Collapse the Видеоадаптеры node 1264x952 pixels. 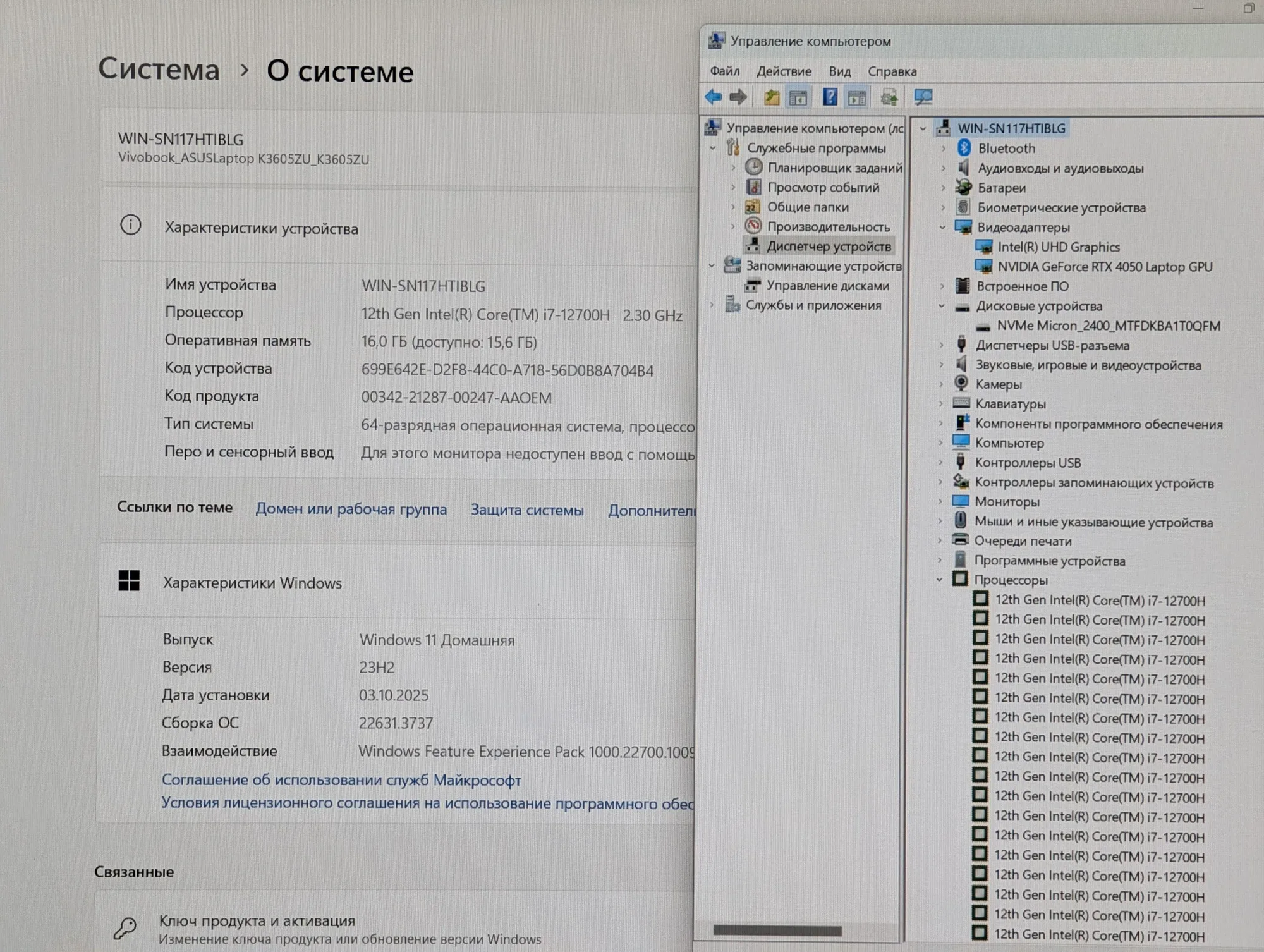click(942, 227)
